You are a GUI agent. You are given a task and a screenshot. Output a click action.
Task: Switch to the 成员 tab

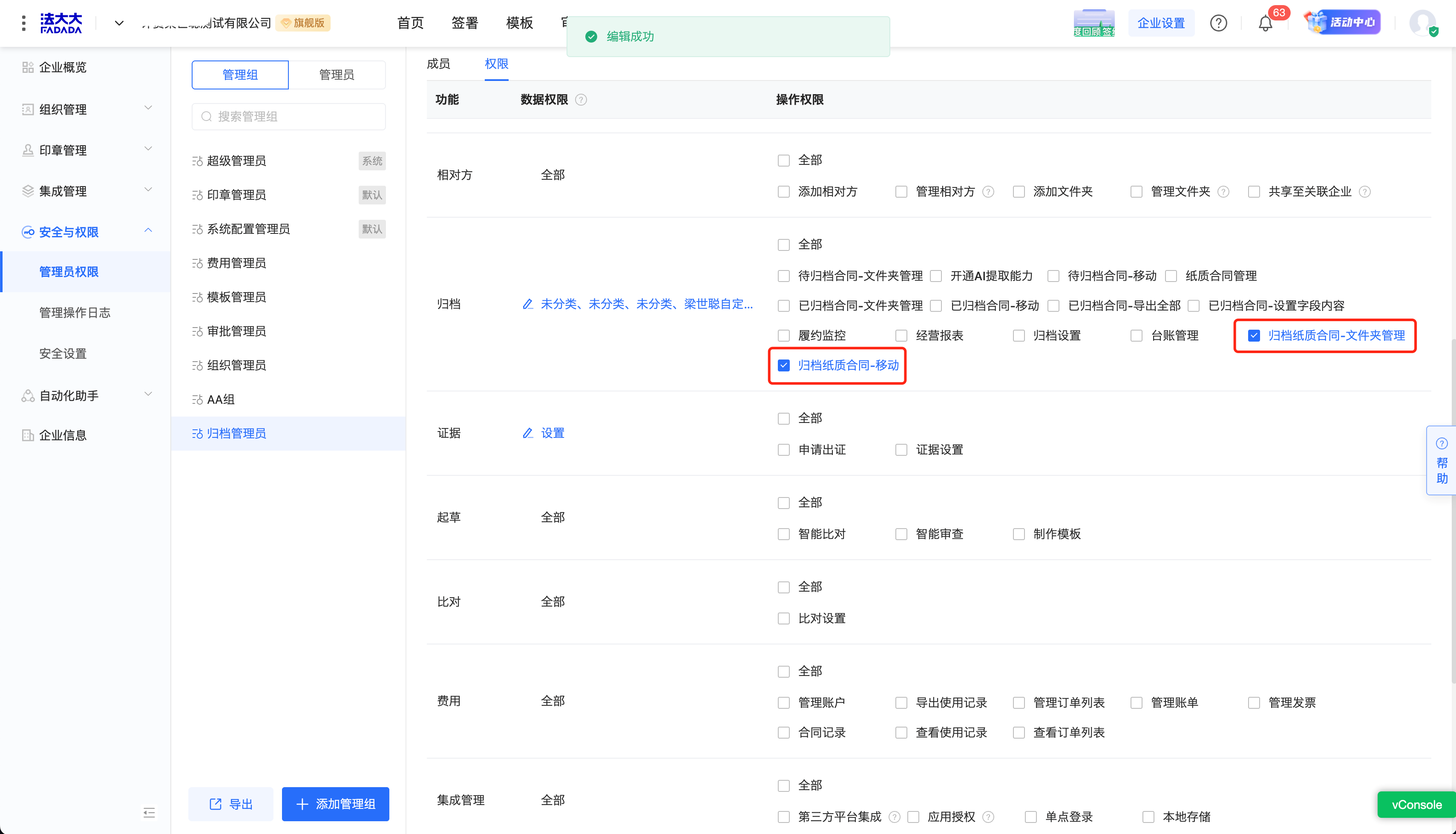tap(438, 63)
